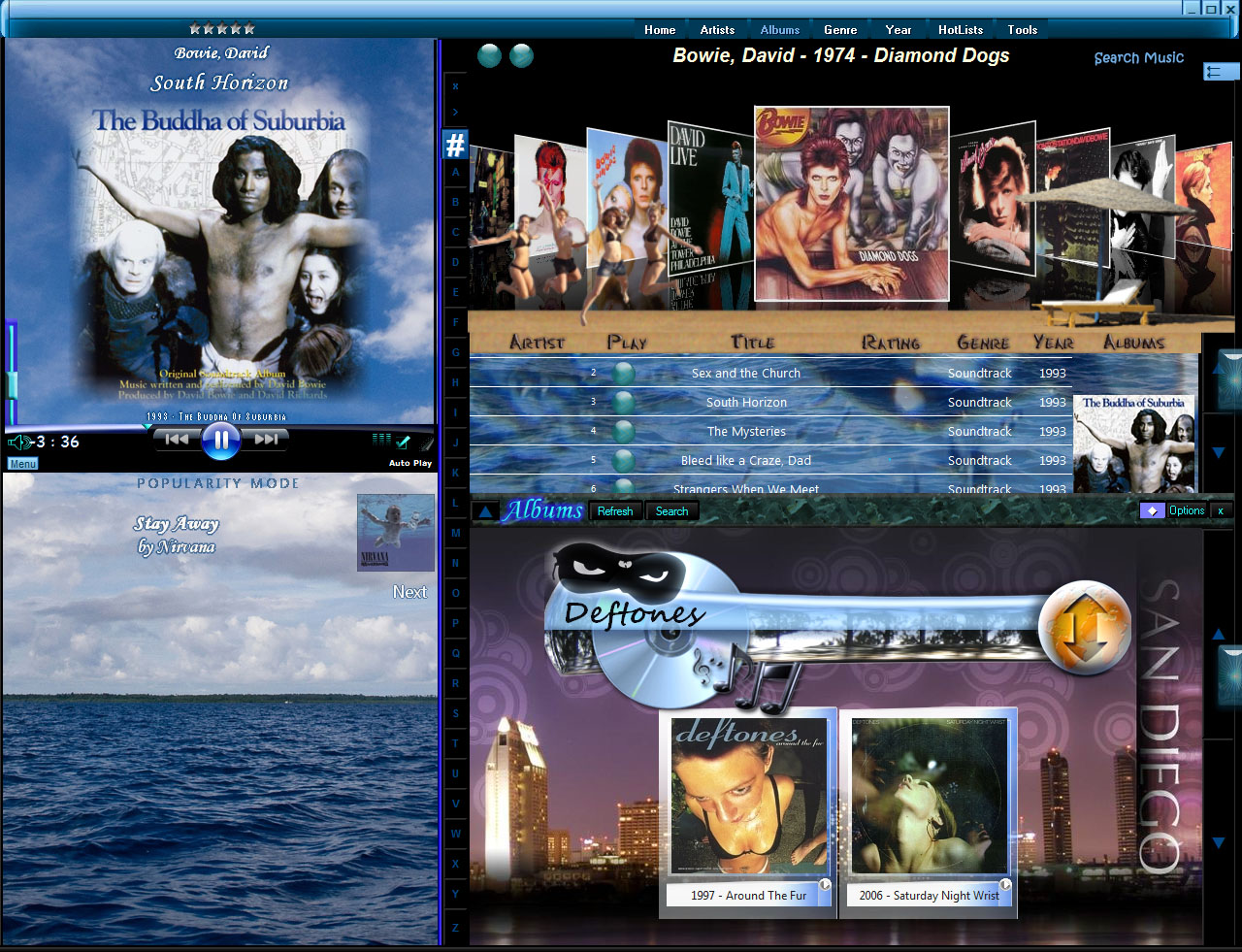Jump to letter S in alphabet bar
The image size is (1242, 952).
coord(455,713)
